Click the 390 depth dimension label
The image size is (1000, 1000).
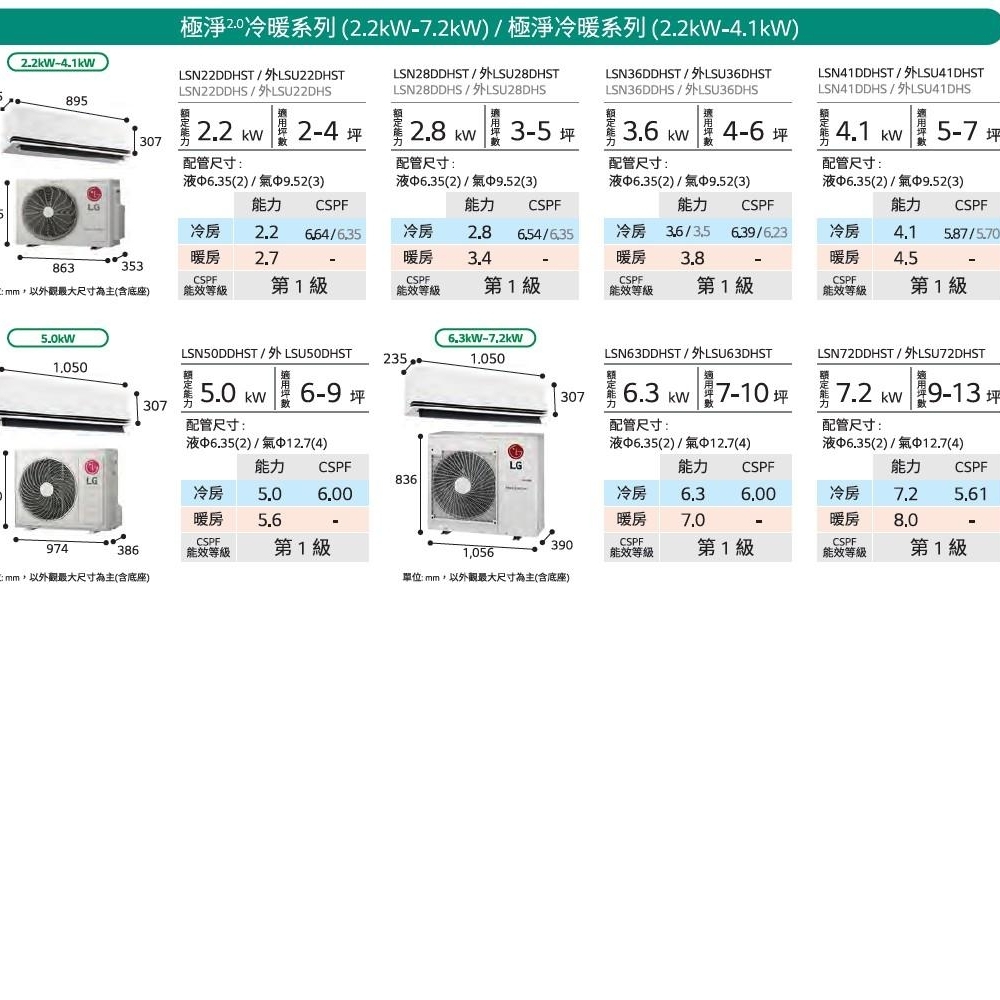pos(562,545)
